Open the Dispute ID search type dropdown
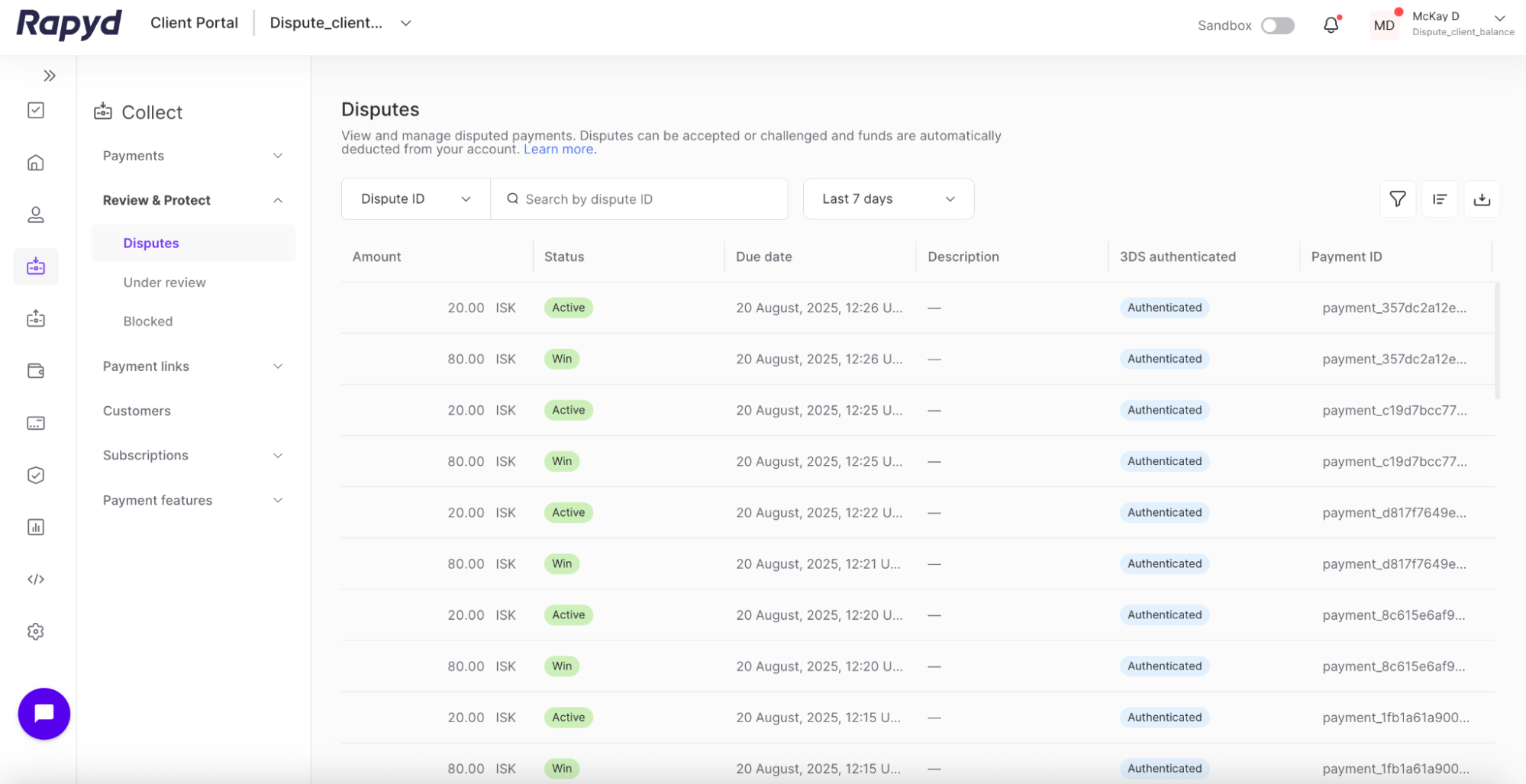1526x784 pixels. (x=415, y=198)
